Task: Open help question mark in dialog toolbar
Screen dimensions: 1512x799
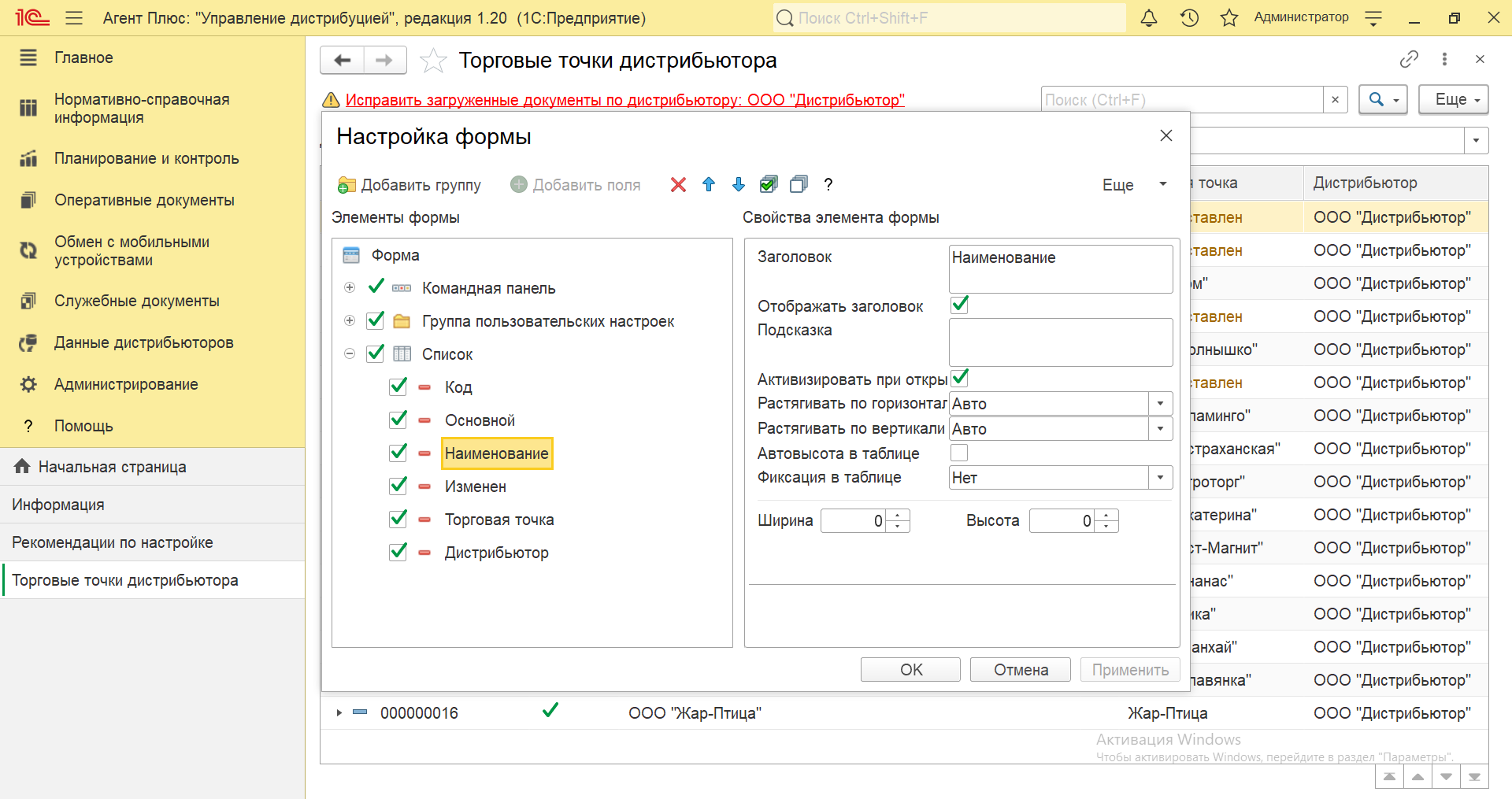Action: click(x=828, y=184)
